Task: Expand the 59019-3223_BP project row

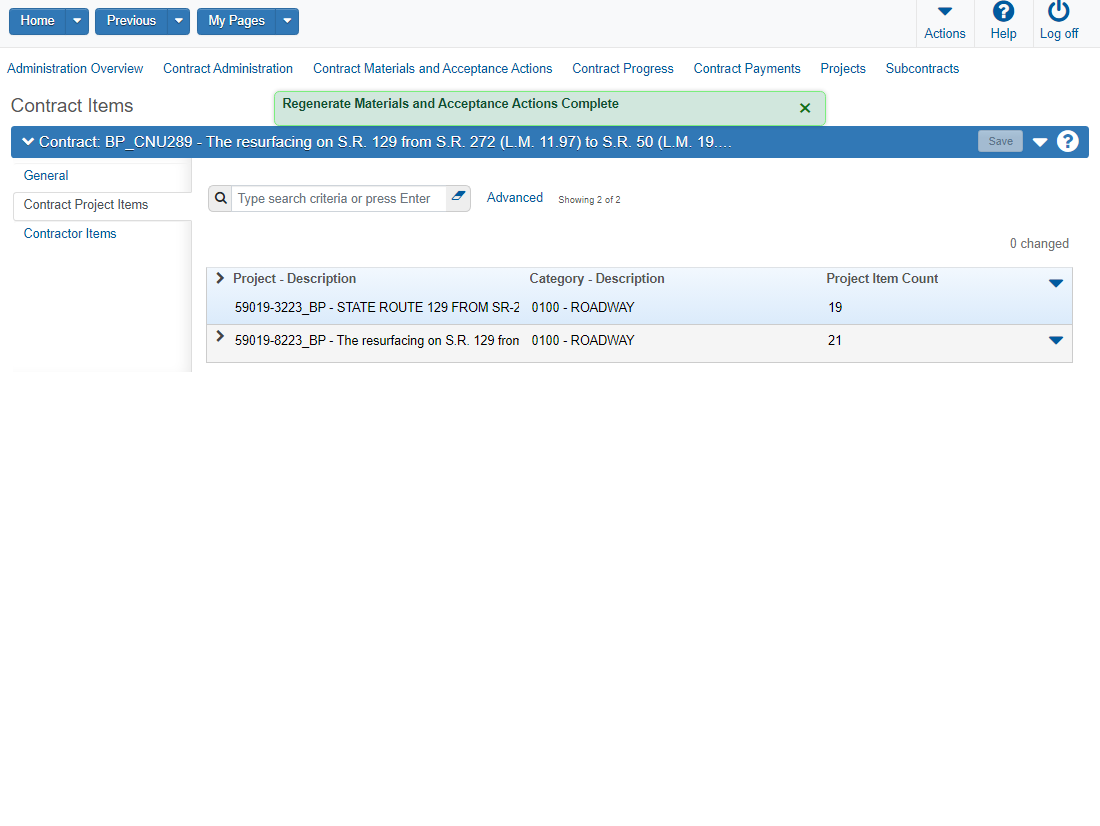Action: point(220,279)
